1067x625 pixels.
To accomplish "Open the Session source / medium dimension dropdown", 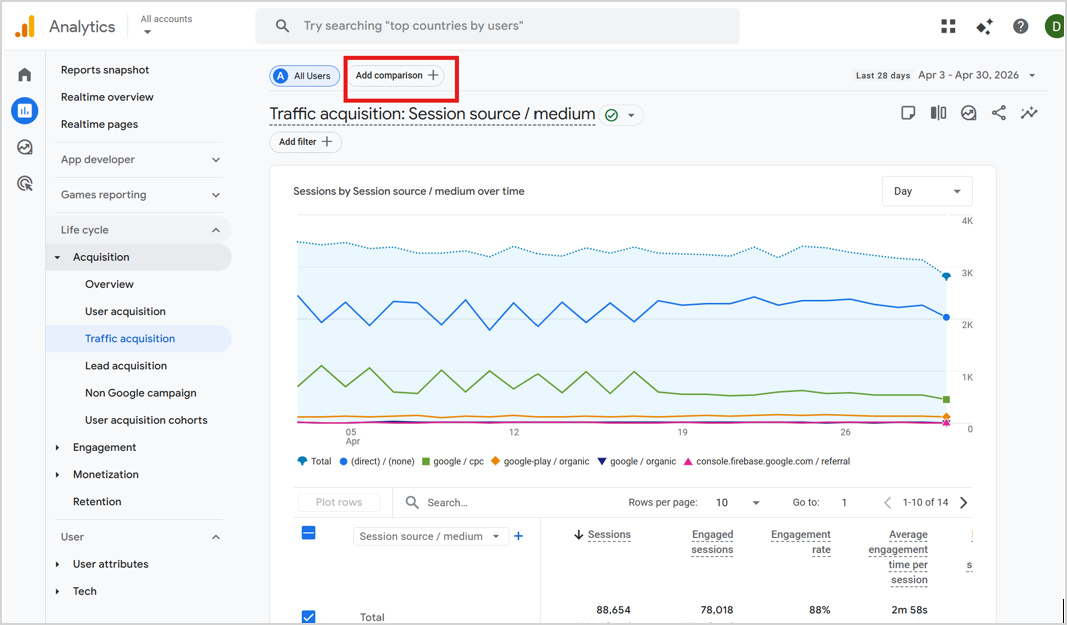I will (x=430, y=536).
